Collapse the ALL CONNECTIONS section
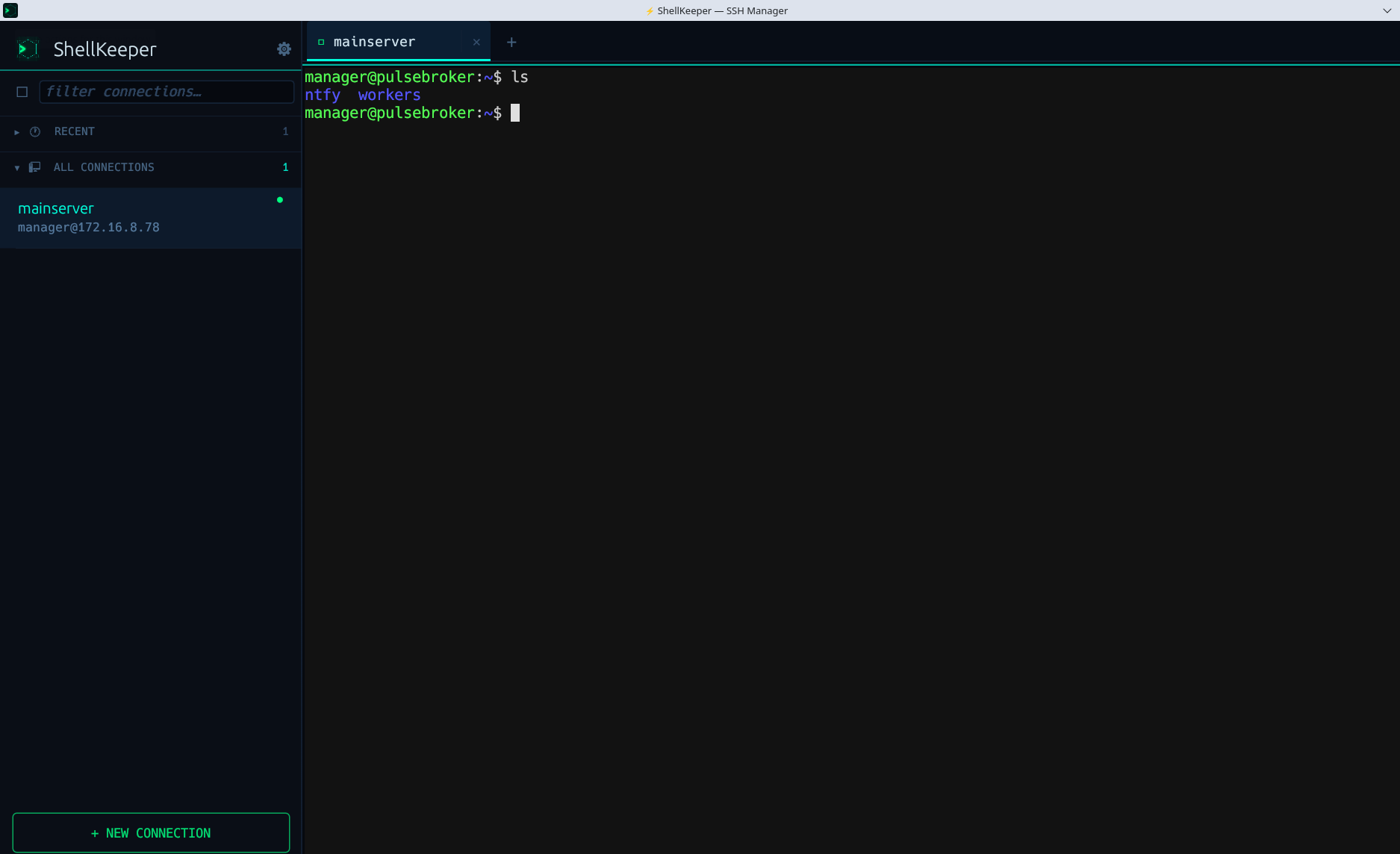 [x=16, y=167]
